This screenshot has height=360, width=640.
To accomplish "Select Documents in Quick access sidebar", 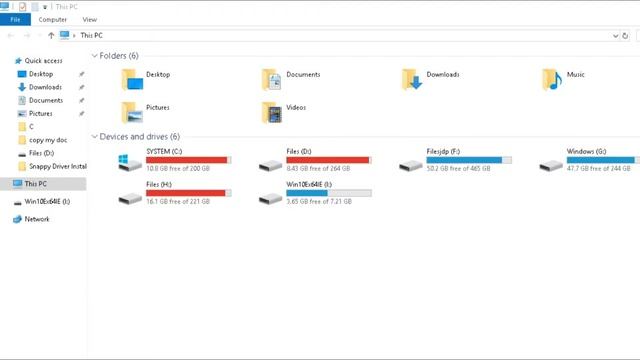I will point(46,100).
